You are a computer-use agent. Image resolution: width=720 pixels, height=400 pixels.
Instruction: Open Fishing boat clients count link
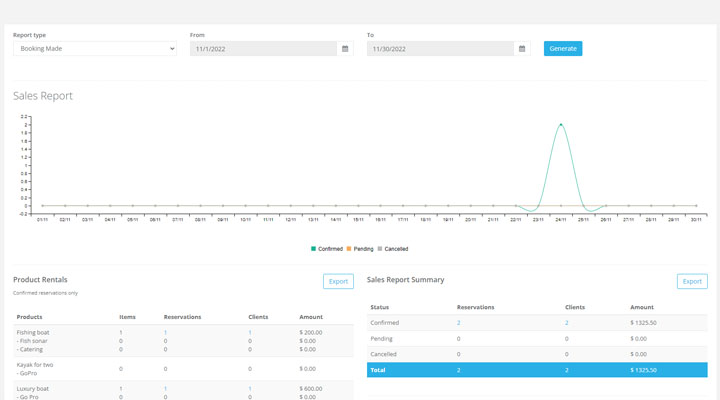(x=250, y=332)
